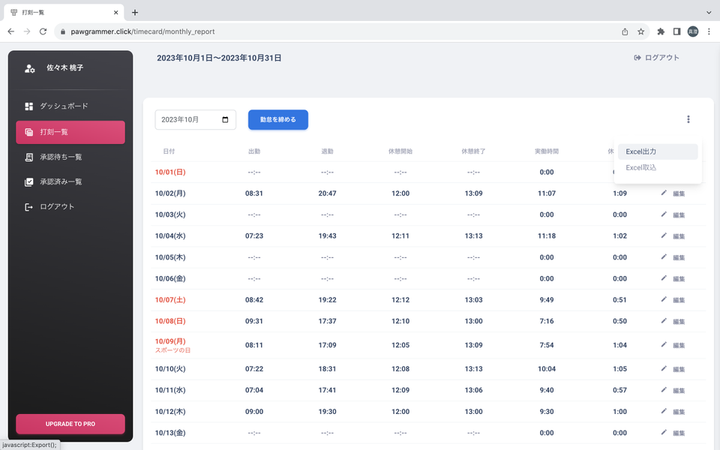Click the share icon in address bar
720x450 pixels.
click(x=625, y=32)
